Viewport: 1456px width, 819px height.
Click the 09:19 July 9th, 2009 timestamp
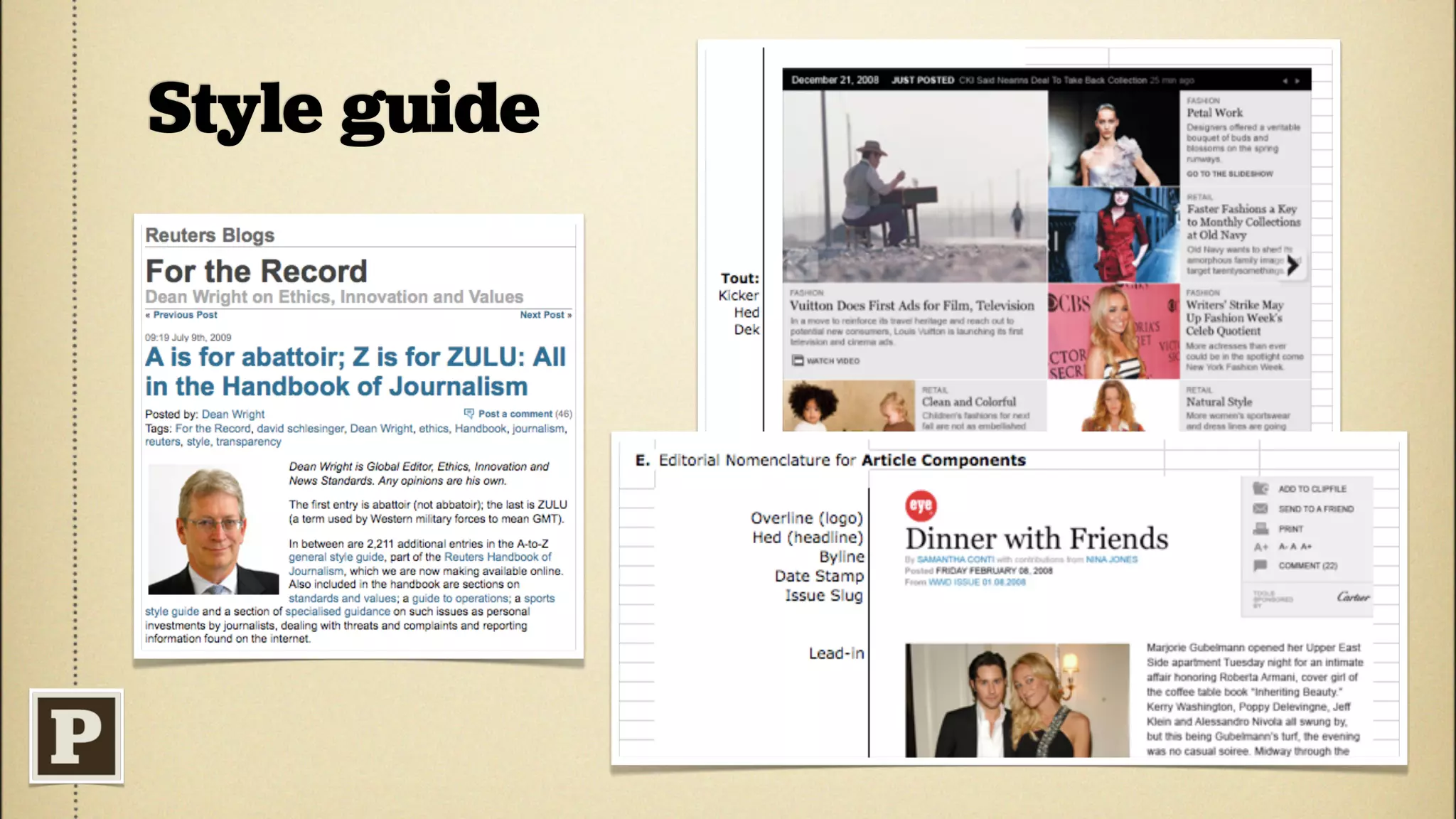(x=188, y=338)
